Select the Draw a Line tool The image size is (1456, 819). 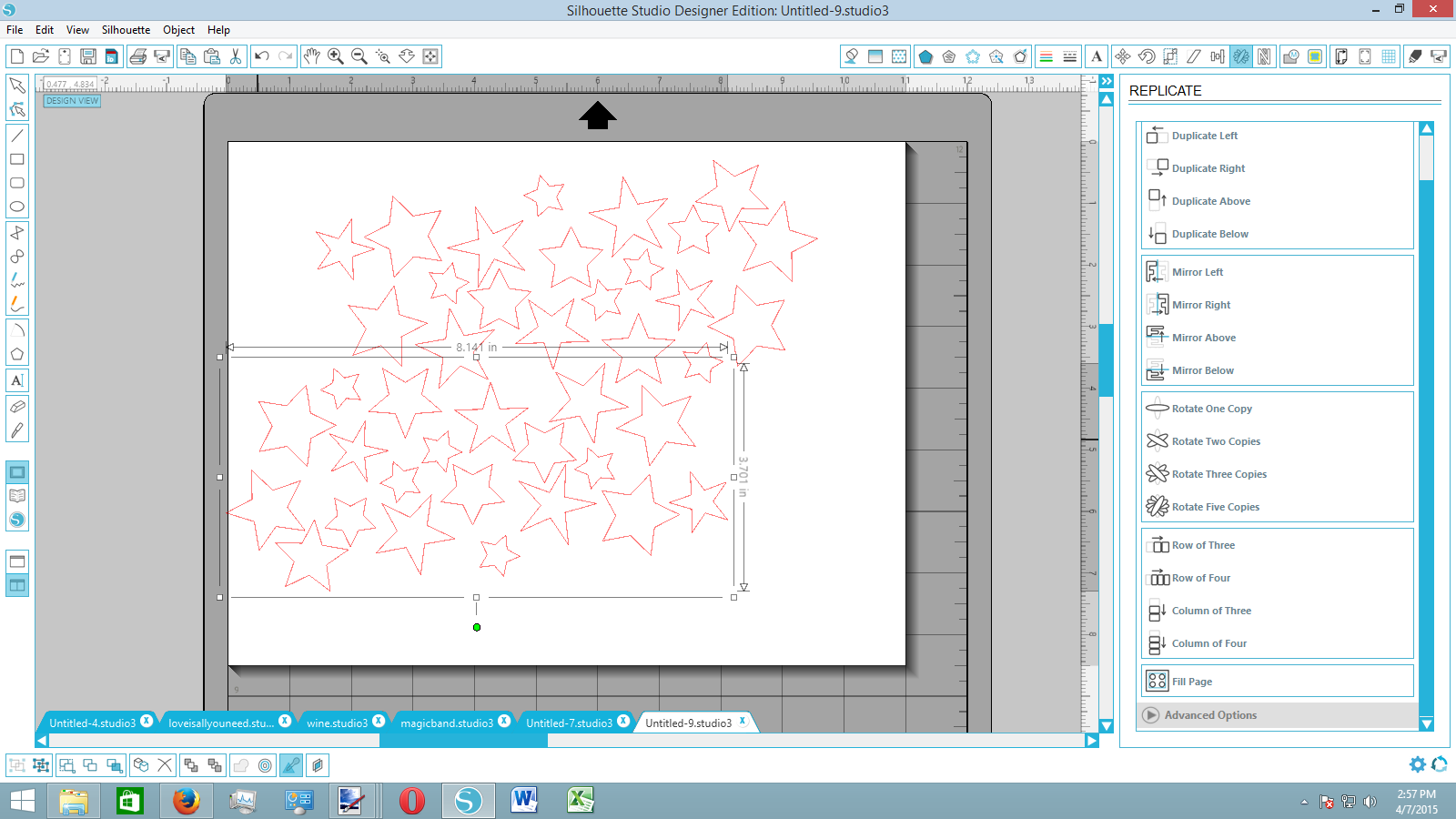[17, 136]
